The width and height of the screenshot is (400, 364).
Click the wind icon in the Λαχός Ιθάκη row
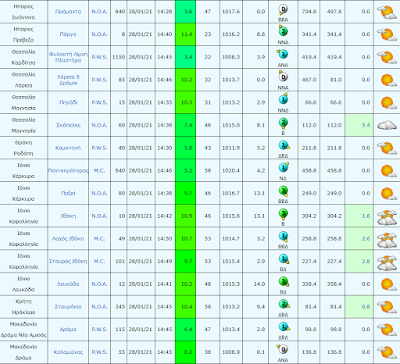(x=283, y=236)
